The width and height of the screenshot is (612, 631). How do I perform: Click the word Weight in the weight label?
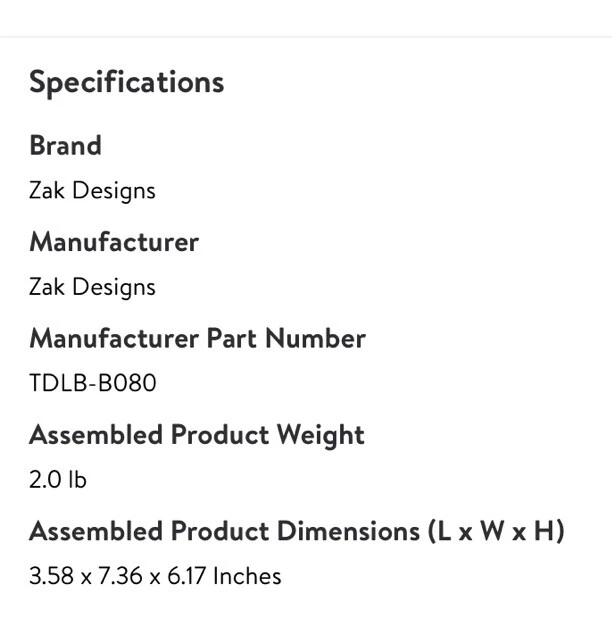321,436
